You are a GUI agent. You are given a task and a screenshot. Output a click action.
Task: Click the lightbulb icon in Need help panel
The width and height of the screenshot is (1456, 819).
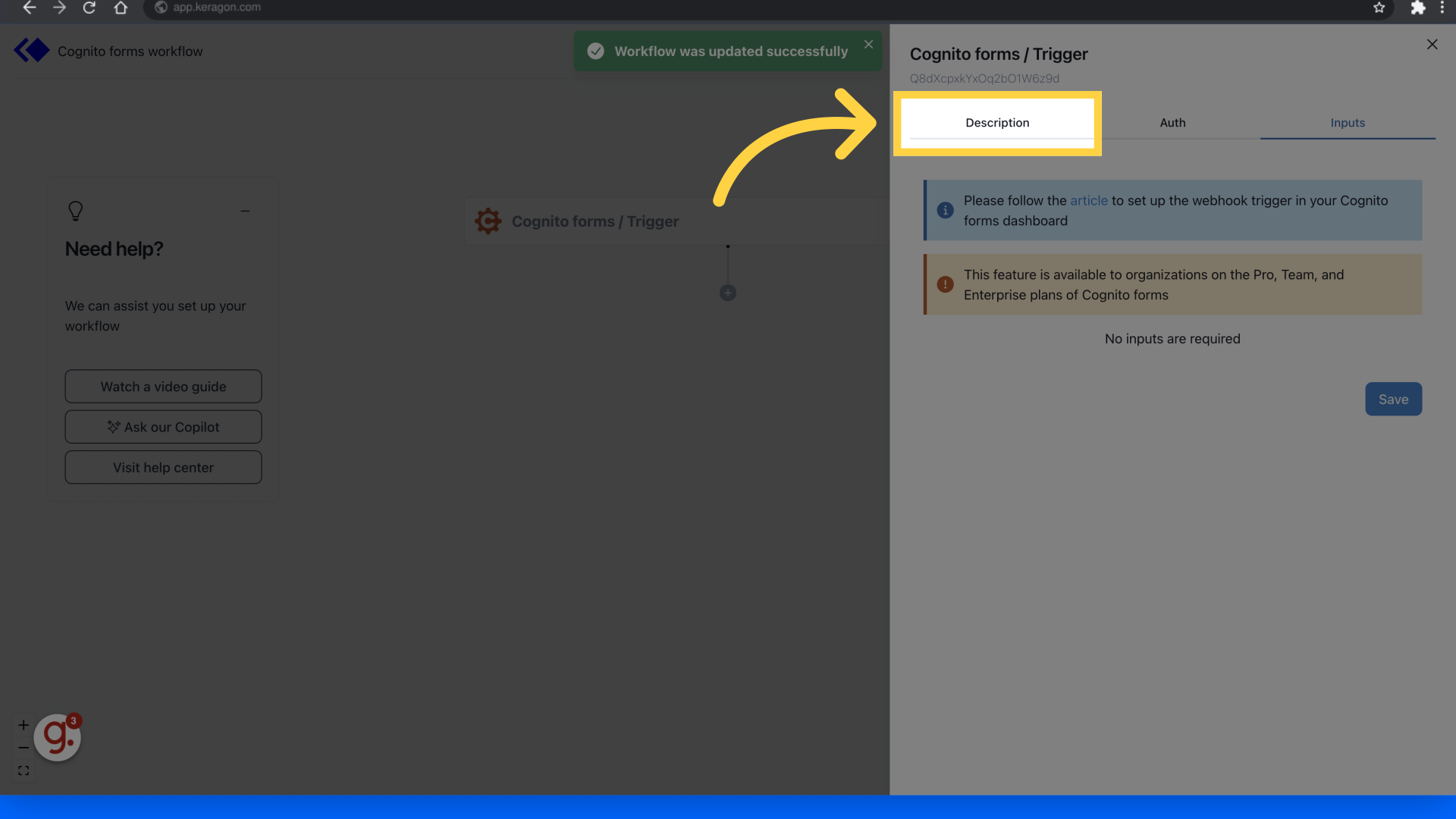point(75,211)
